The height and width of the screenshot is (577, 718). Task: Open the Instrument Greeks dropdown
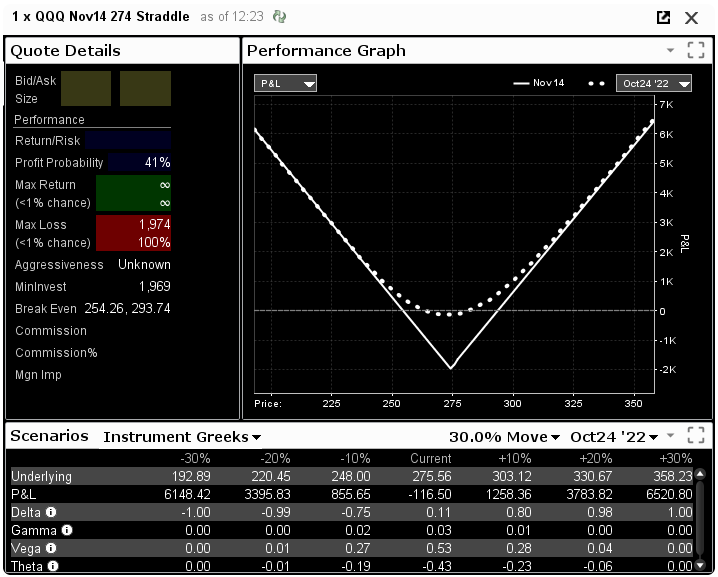182,437
